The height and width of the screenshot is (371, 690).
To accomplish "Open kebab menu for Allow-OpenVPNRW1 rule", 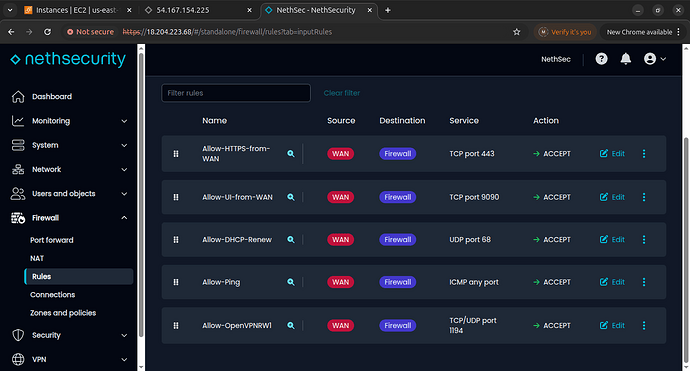I will click(644, 325).
